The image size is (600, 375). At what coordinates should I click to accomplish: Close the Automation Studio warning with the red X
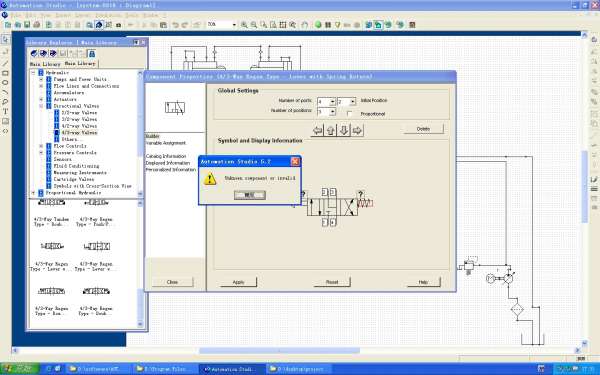click(x=295, y=161)
